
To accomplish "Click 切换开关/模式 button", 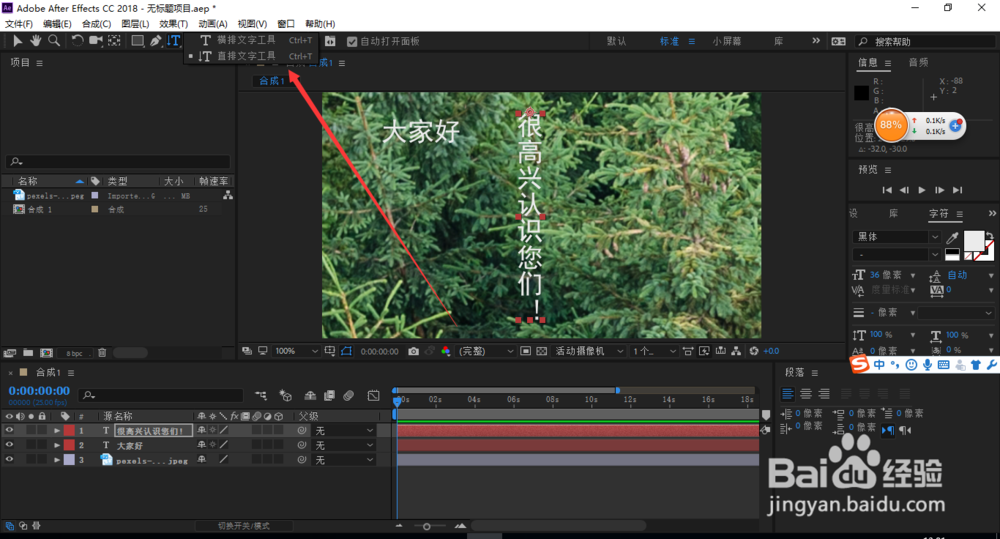I will [244, 526].
